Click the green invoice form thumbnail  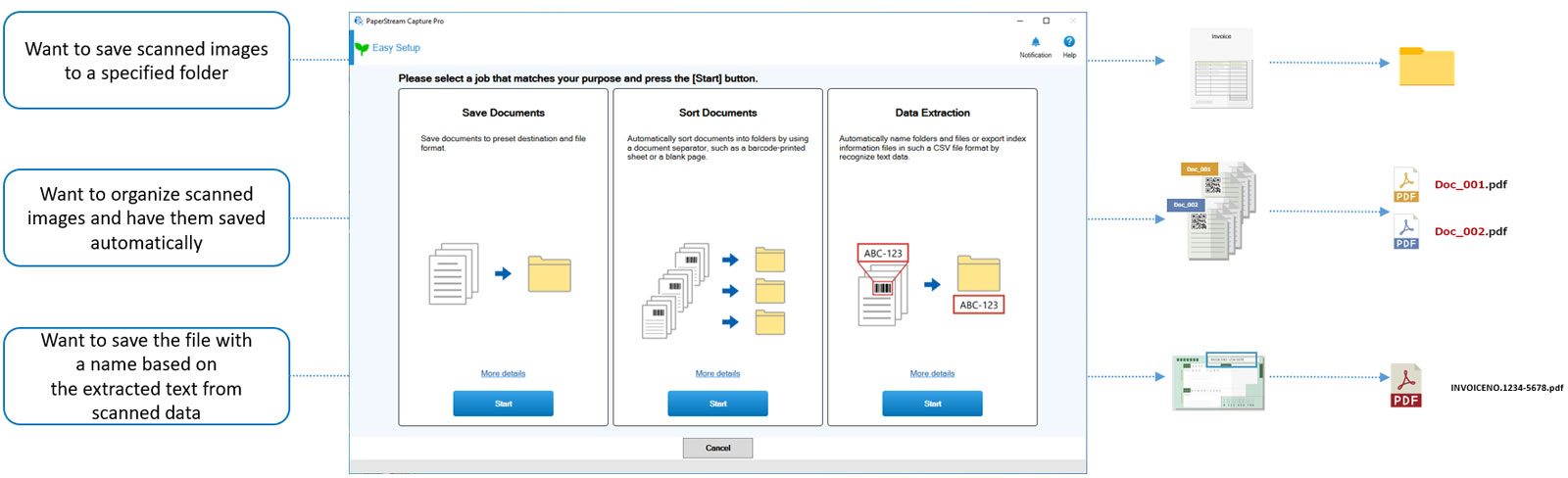(1219, 382)
